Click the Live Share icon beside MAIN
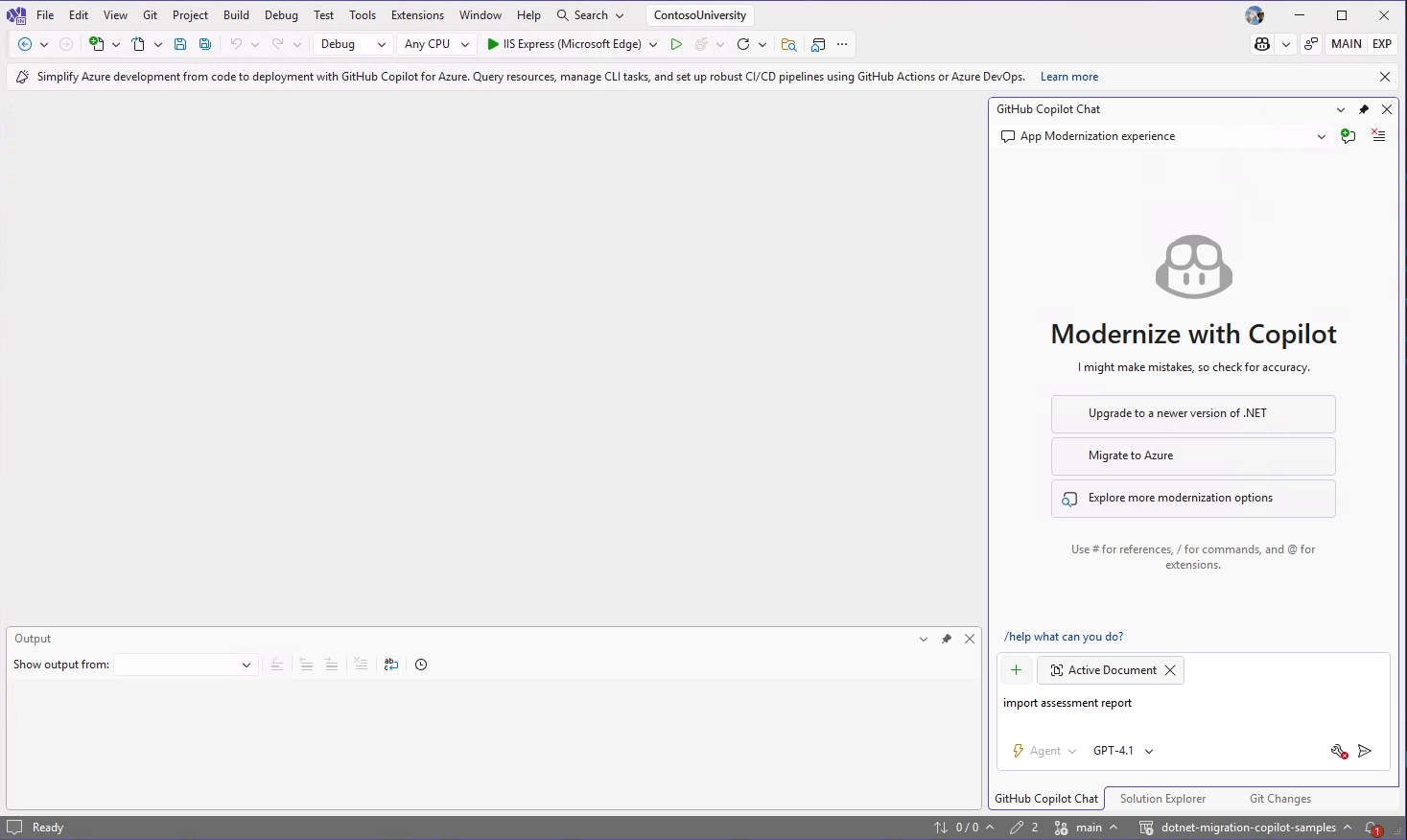Screen dimensions: 1407x840 (1311, 44)
